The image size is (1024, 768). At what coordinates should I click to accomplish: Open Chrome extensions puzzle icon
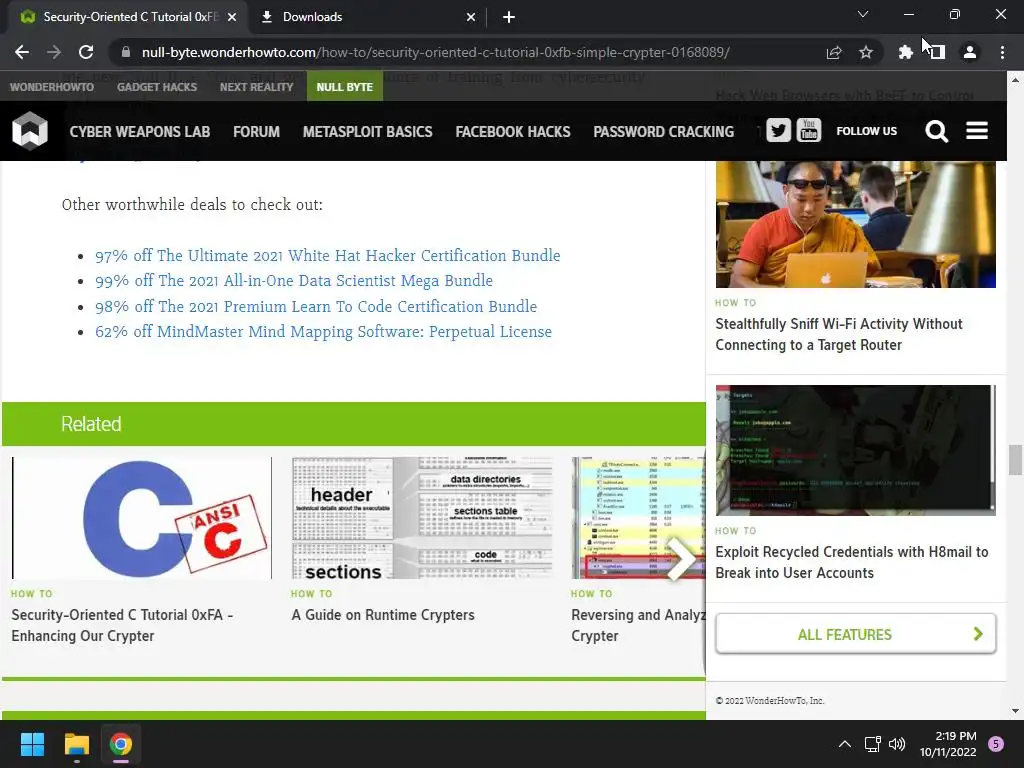905,52
